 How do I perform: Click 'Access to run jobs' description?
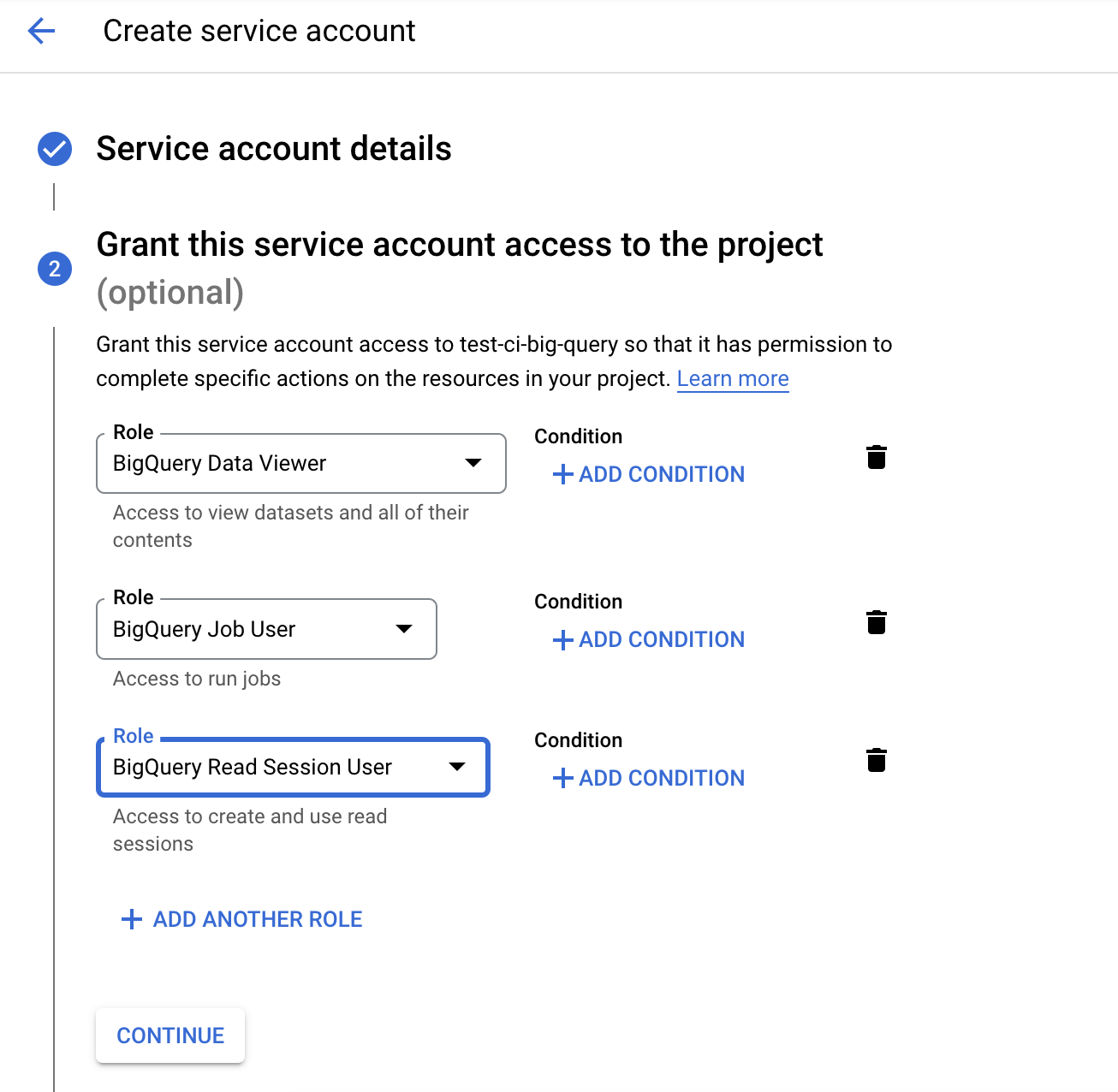point(197,679)
